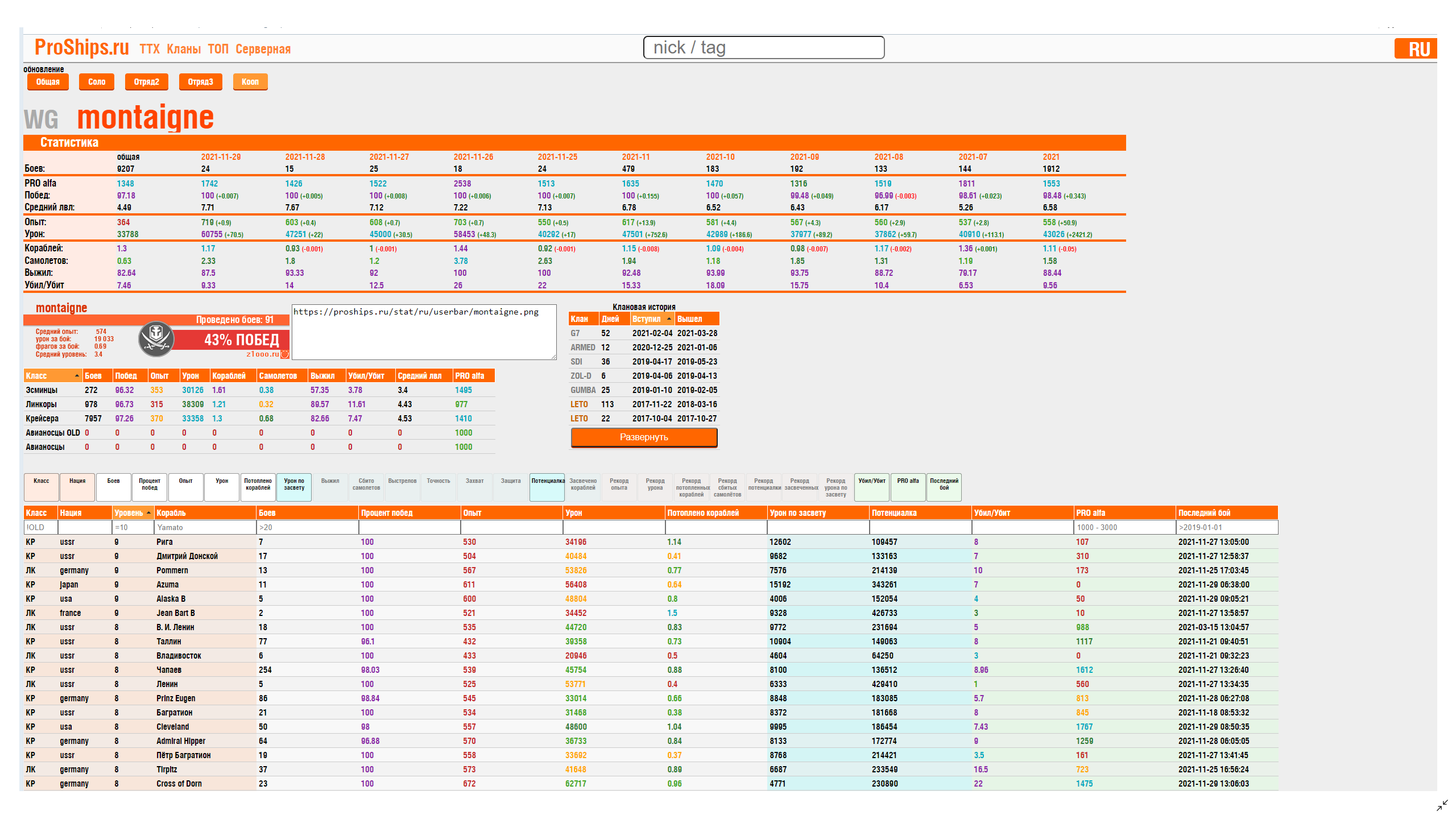Expand clan history with Развернуть
This screenshot has width=1456, height=819.
click(x=644, y=437)
